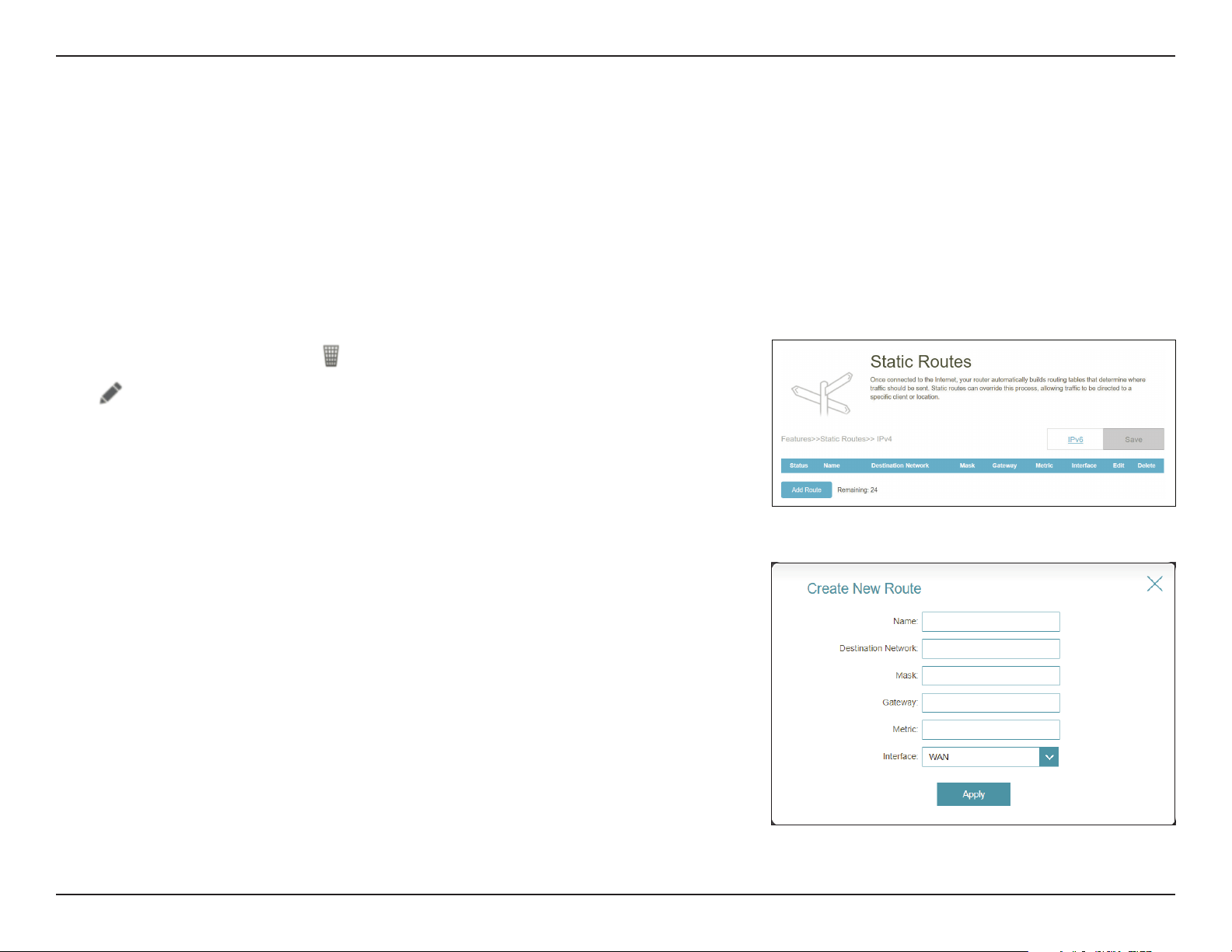Image resolution: width=1232 pixels, height=952 pixels.
Task: Click the Mask column header
Action: pos(967,466)
